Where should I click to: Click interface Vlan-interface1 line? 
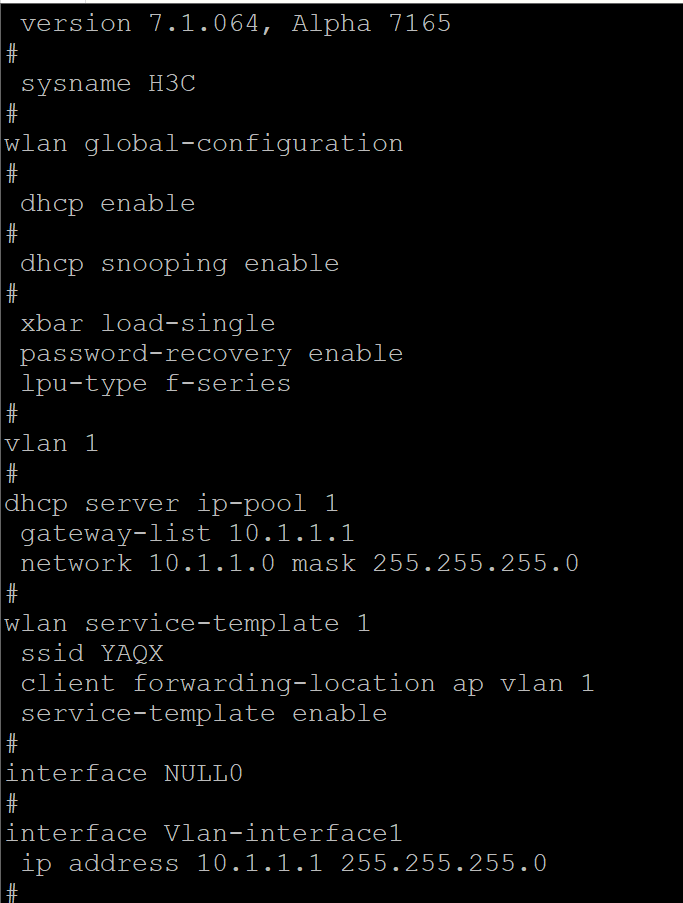(204, 833)
